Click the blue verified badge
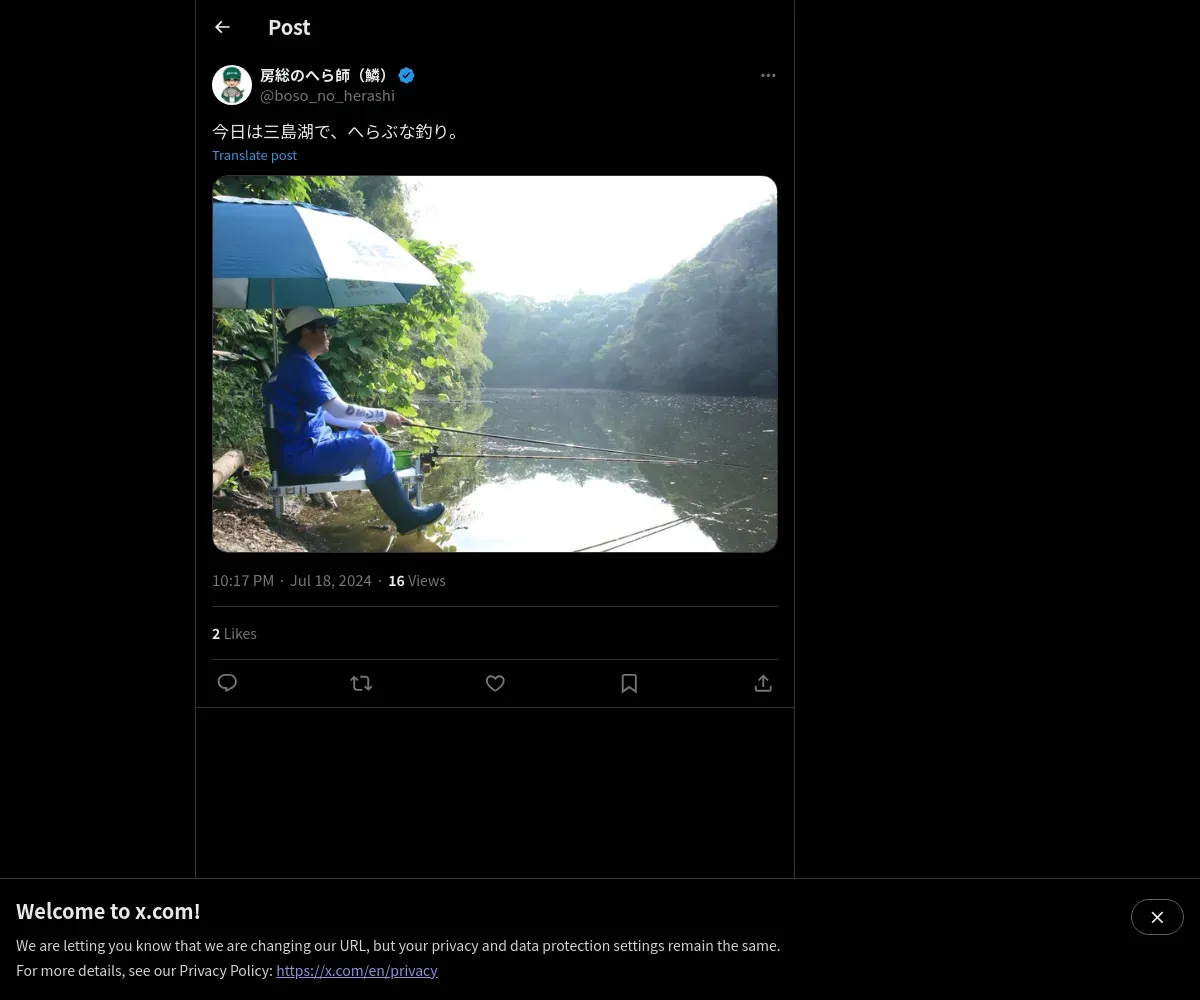 tap(406, 75)
